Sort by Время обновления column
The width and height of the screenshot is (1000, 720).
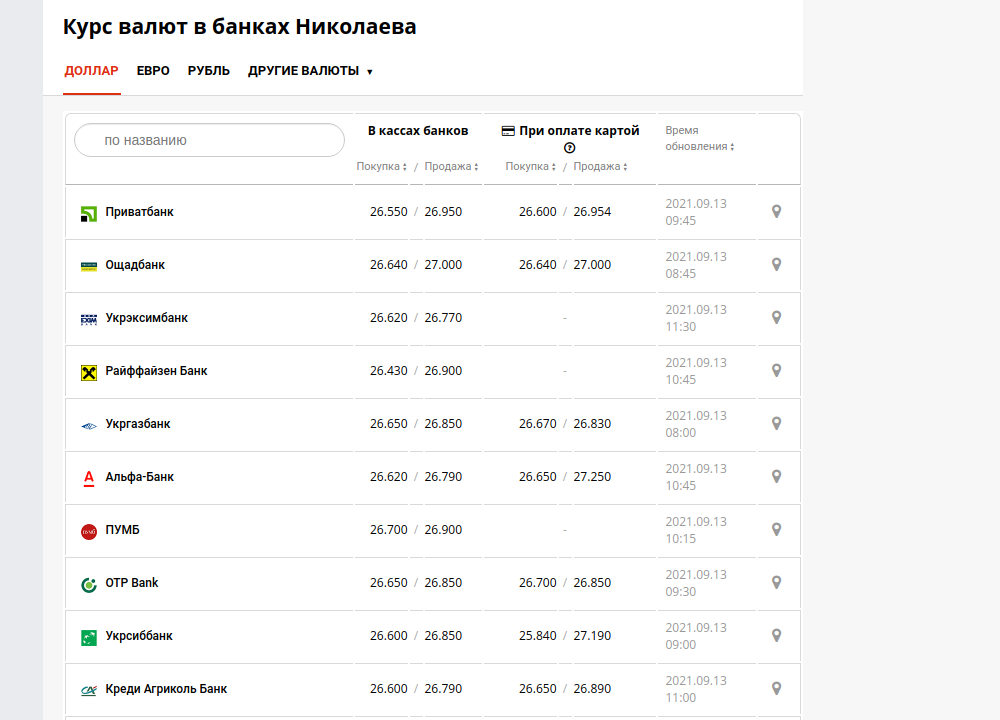pyautogui.click(x=700, y=138)
